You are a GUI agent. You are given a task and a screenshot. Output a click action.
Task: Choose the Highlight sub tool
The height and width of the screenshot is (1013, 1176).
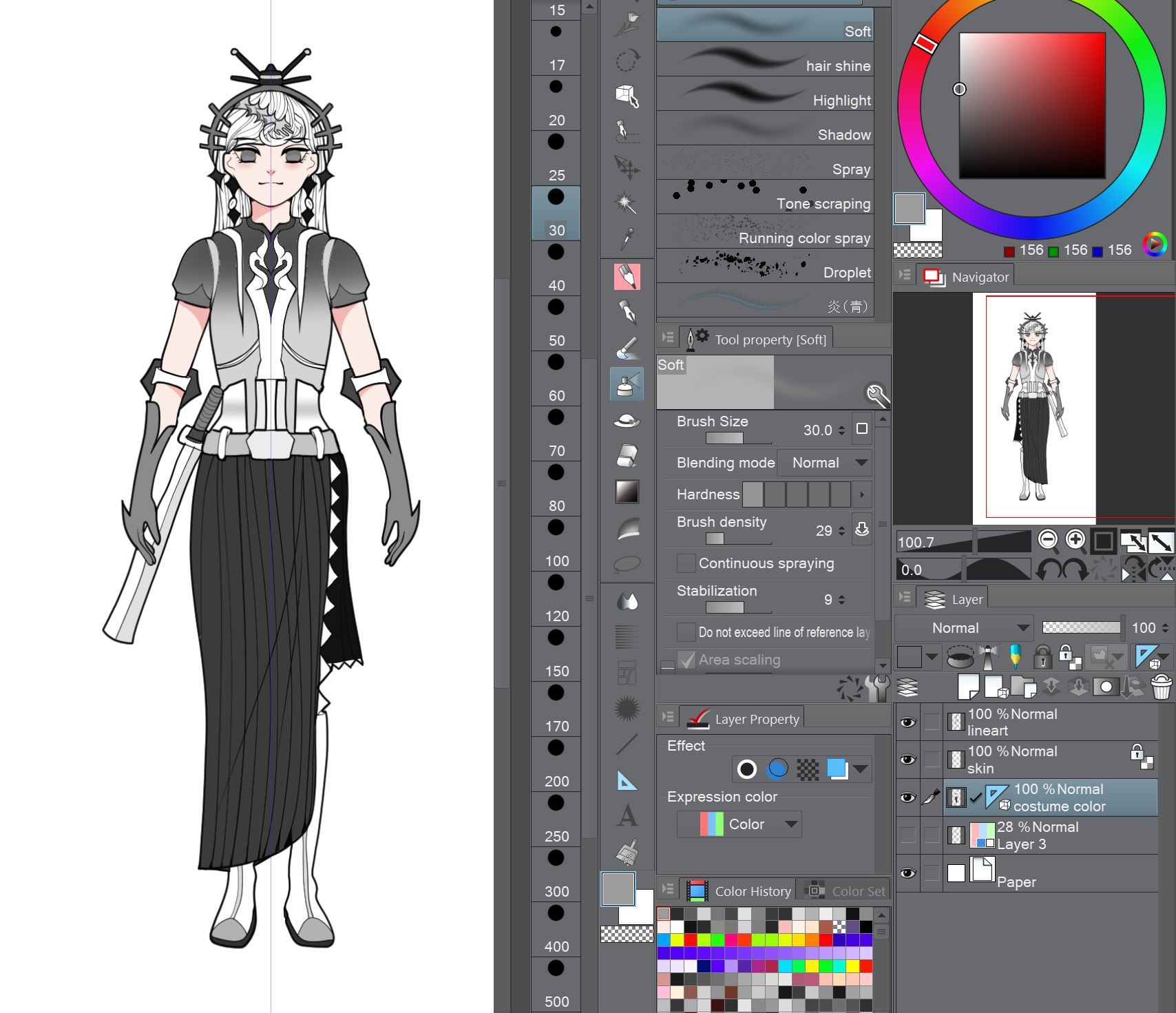(765, 94)
